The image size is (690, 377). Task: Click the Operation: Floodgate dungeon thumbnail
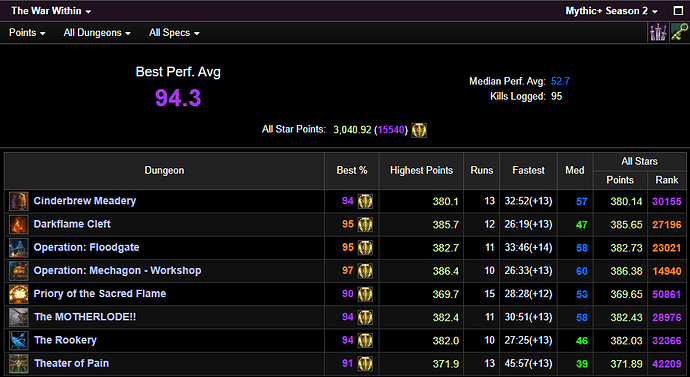coord(19,248)
